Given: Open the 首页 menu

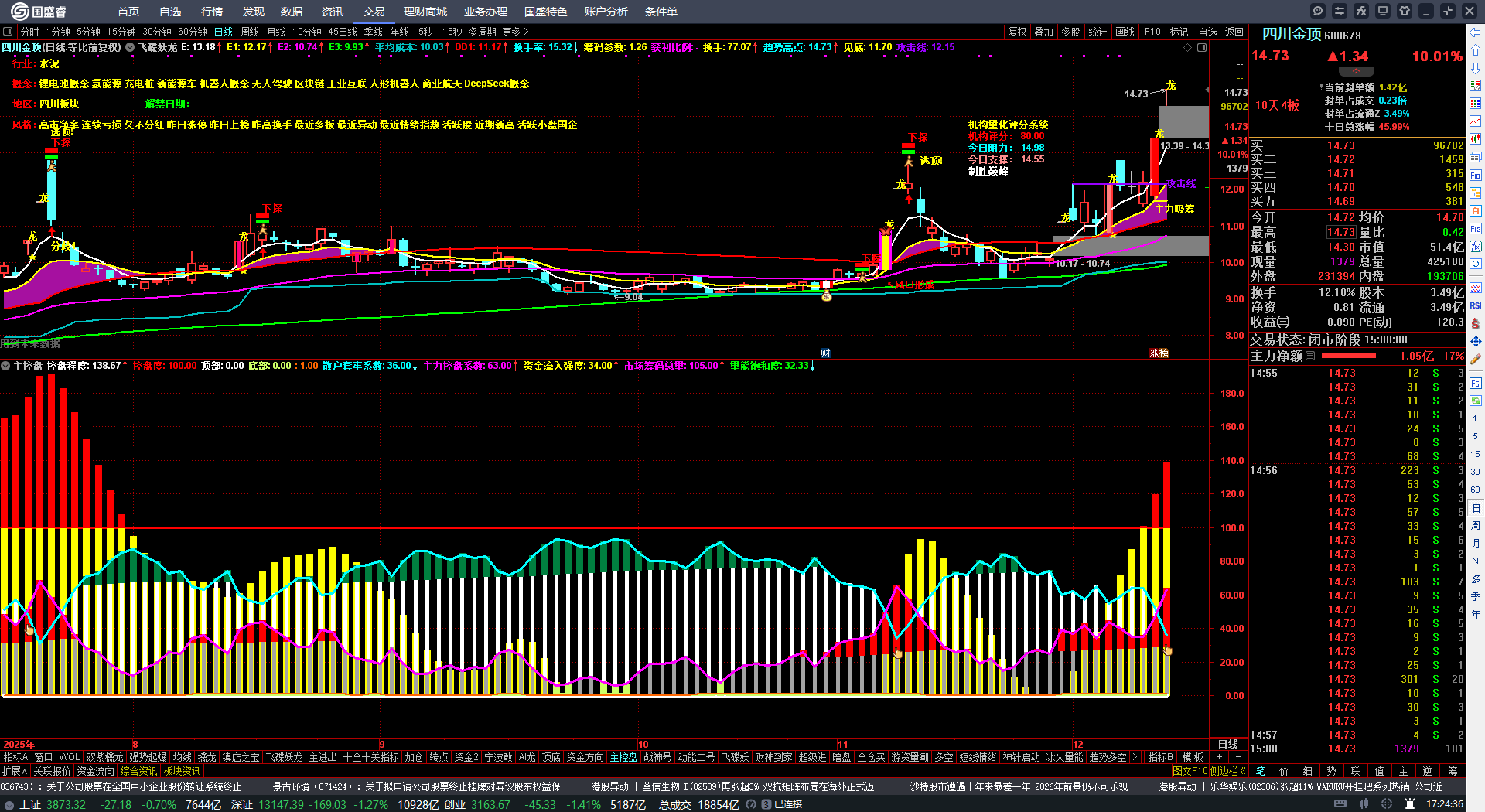Looking at the screenshot, I should 128,12.
